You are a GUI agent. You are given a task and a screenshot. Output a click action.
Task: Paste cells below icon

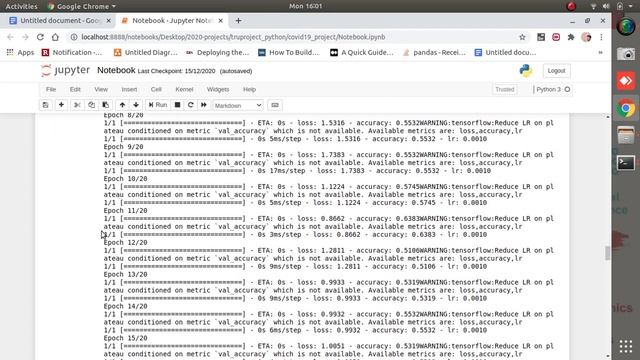point(105,105)
